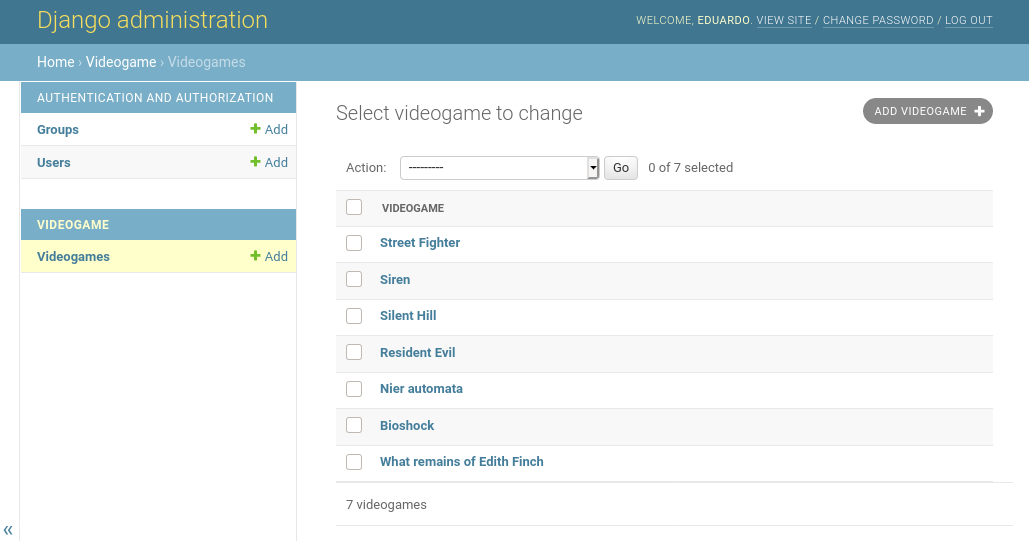Open Groups in the sidebar
1029x541 pixels.
pos(58,130)
